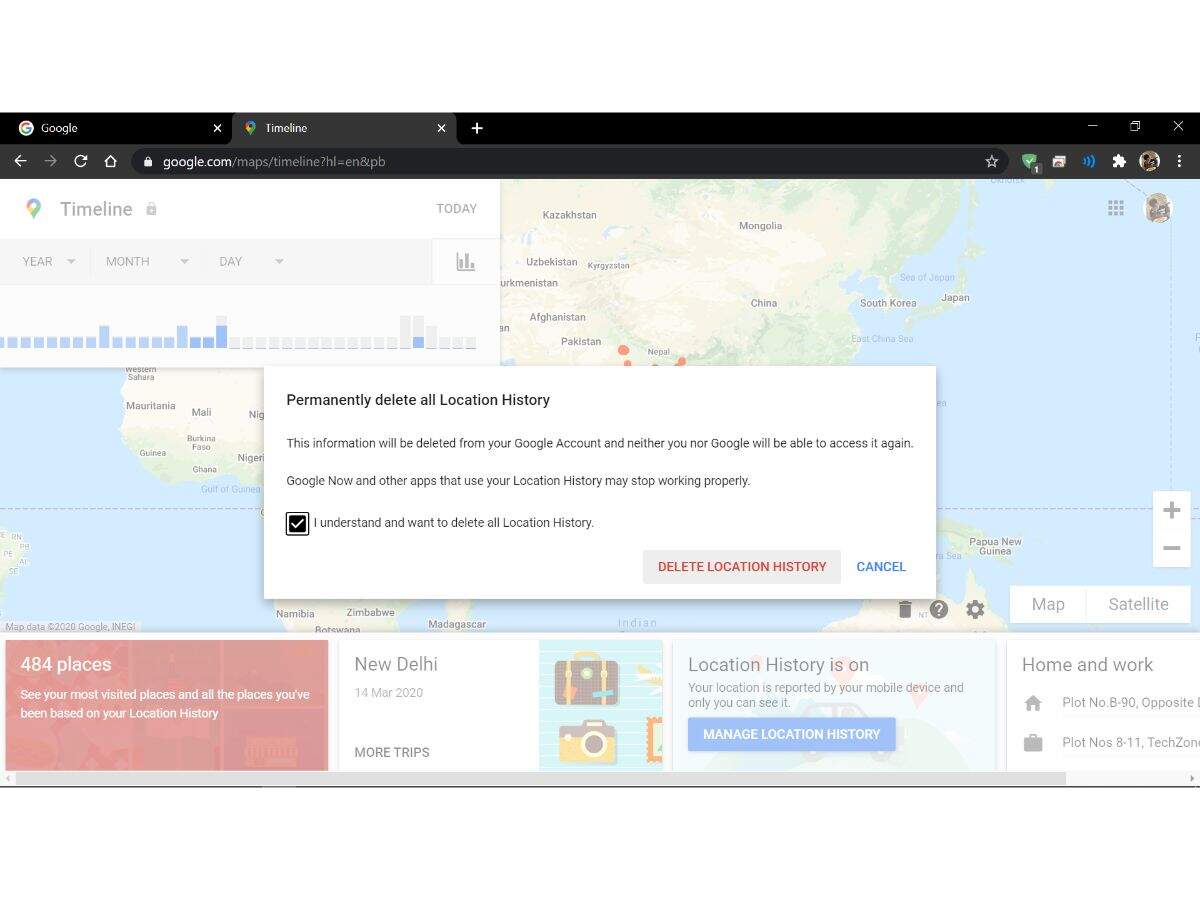Click DELETE LOCATION HISTORY button

coord(741,567)
